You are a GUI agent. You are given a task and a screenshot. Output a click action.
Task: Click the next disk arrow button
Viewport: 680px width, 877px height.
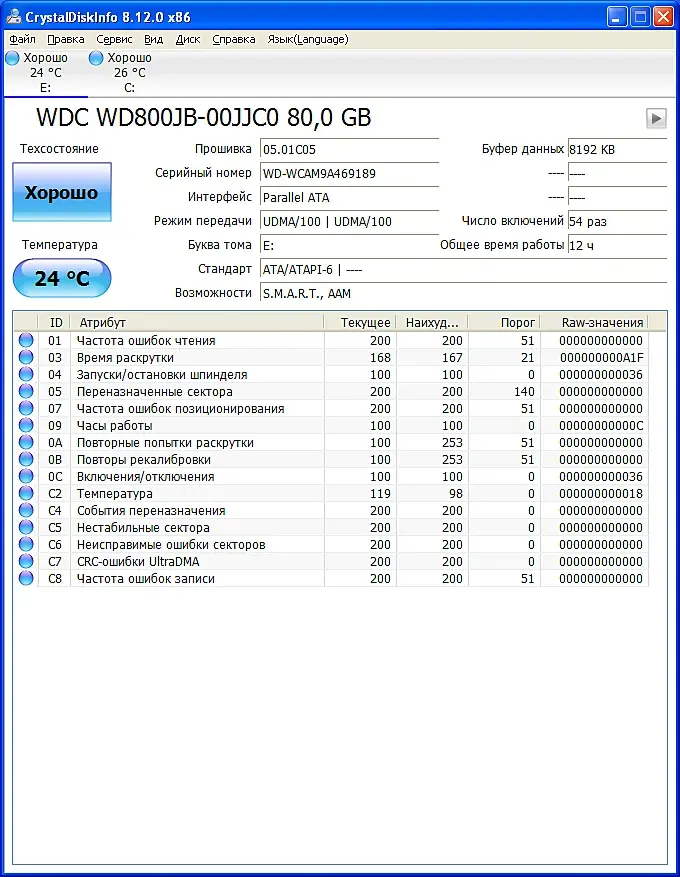[656, 118]
